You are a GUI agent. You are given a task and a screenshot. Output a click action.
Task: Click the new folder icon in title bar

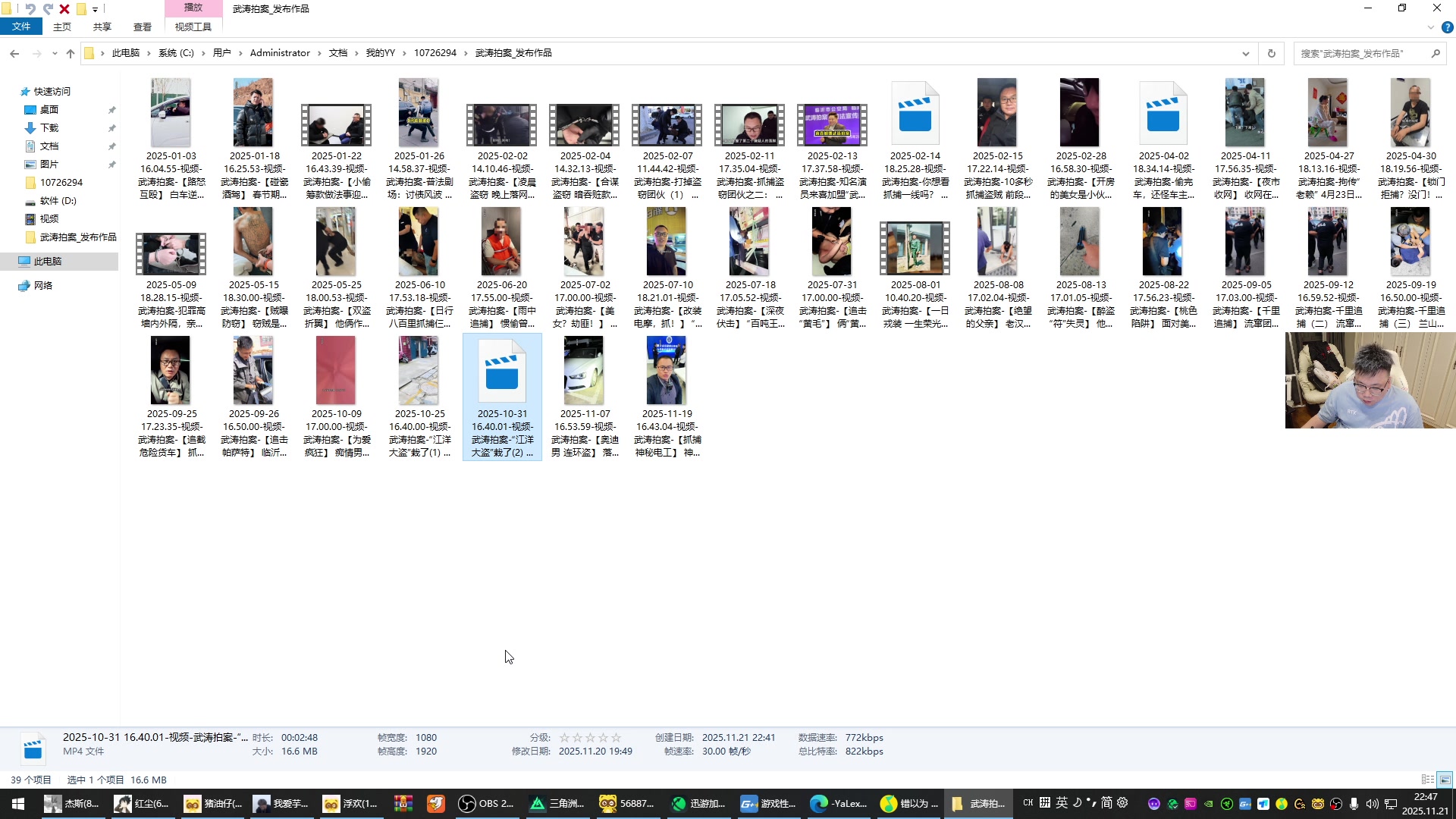(x=81, y=9)
